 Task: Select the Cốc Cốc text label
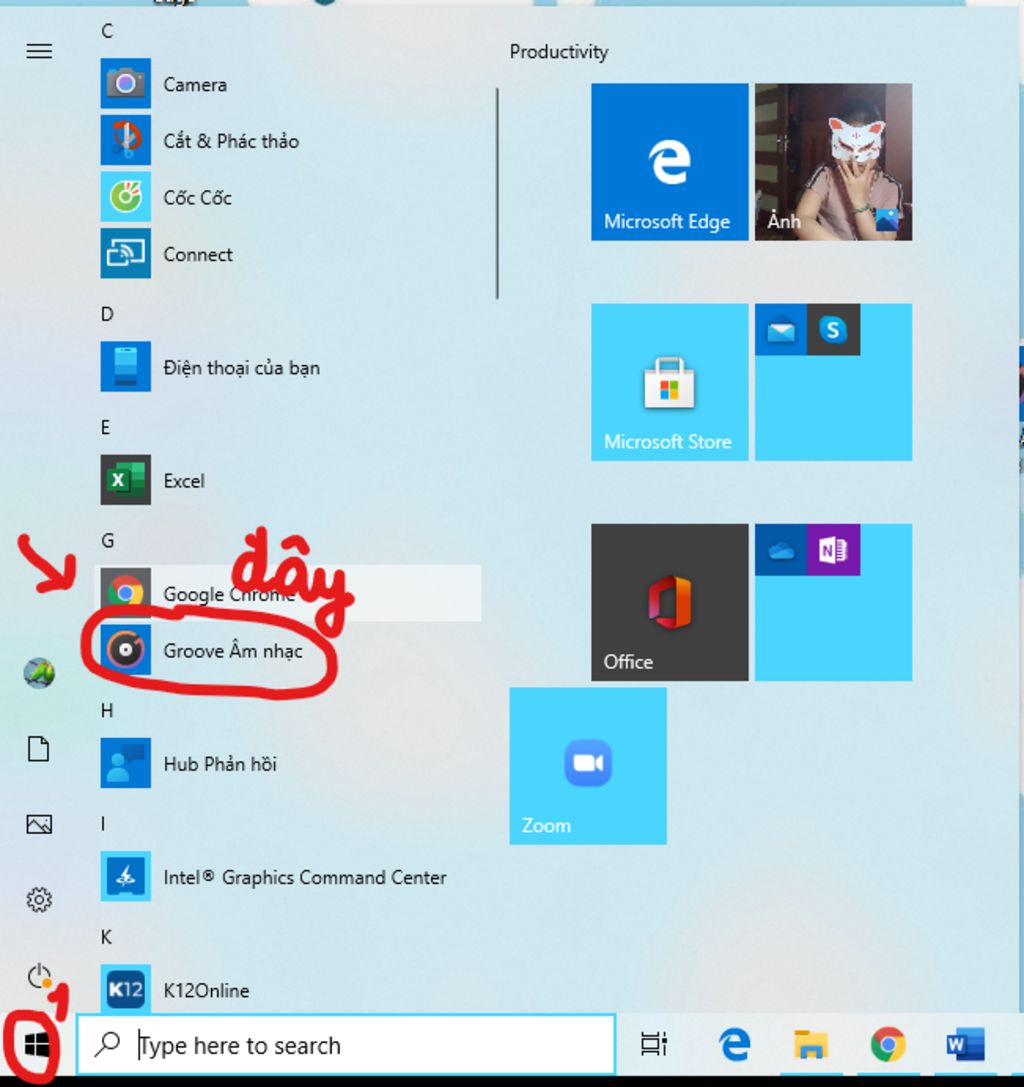(x=198, y=198)
